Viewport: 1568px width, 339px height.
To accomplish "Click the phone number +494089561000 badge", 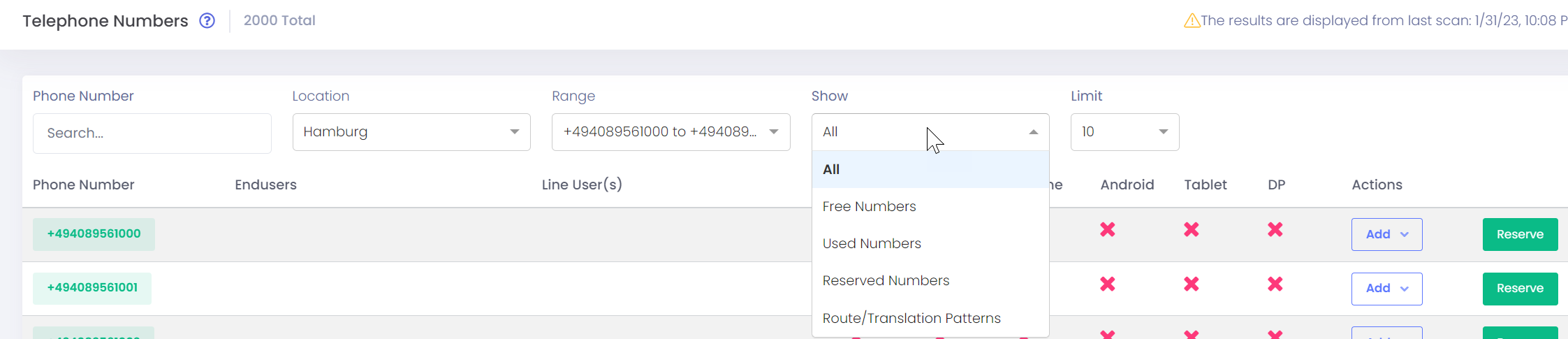I will point(94,234).
